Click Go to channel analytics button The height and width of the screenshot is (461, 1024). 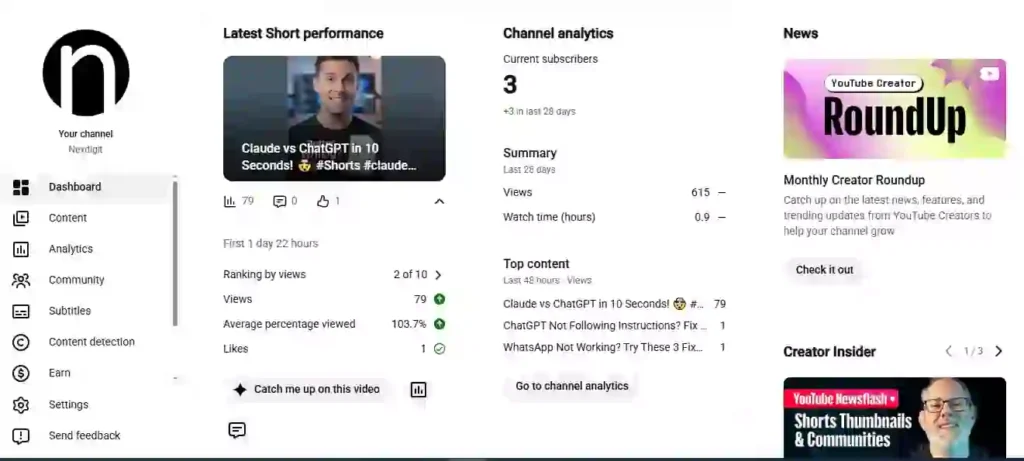pos(571,386)
